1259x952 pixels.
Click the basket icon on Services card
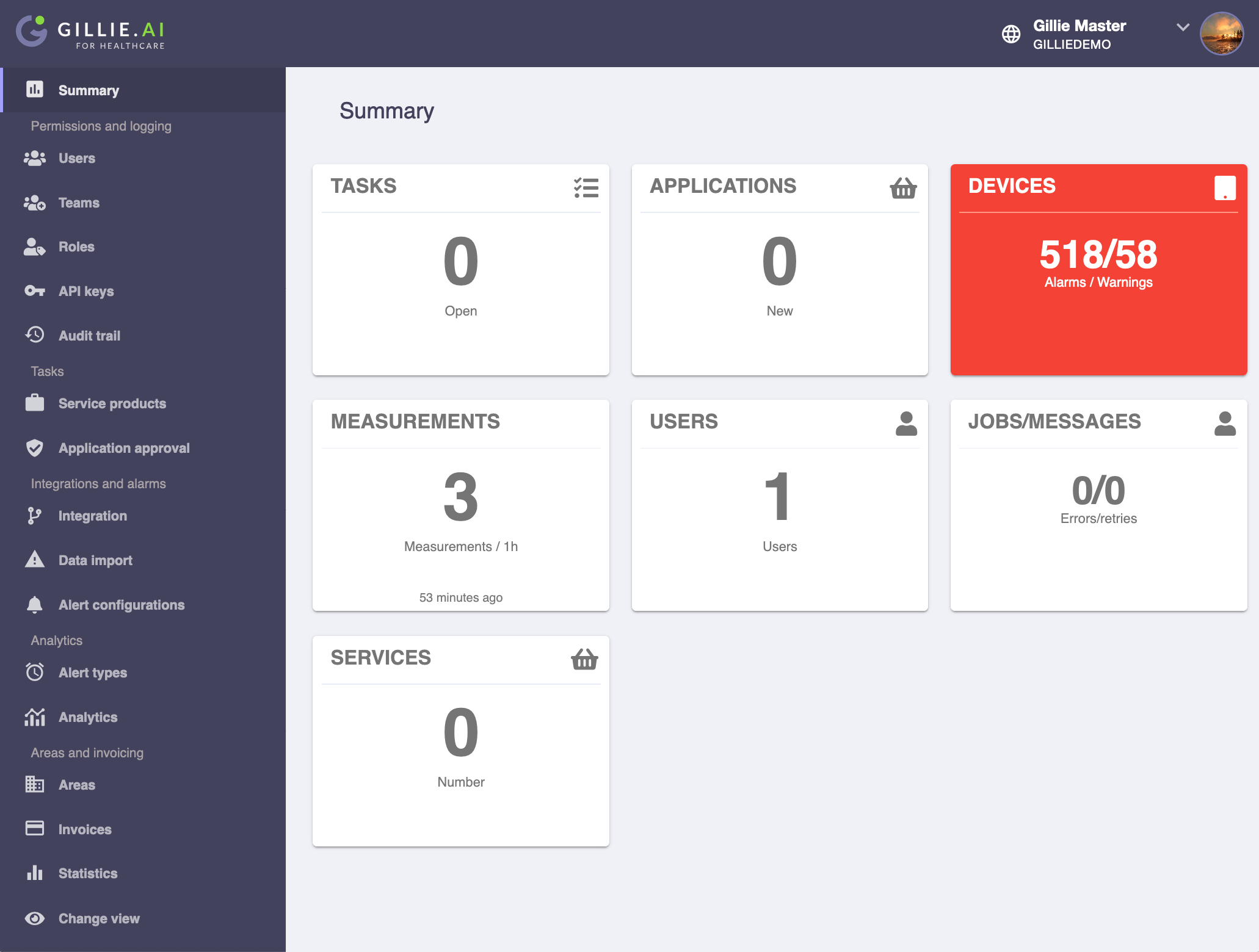[584, 659]
